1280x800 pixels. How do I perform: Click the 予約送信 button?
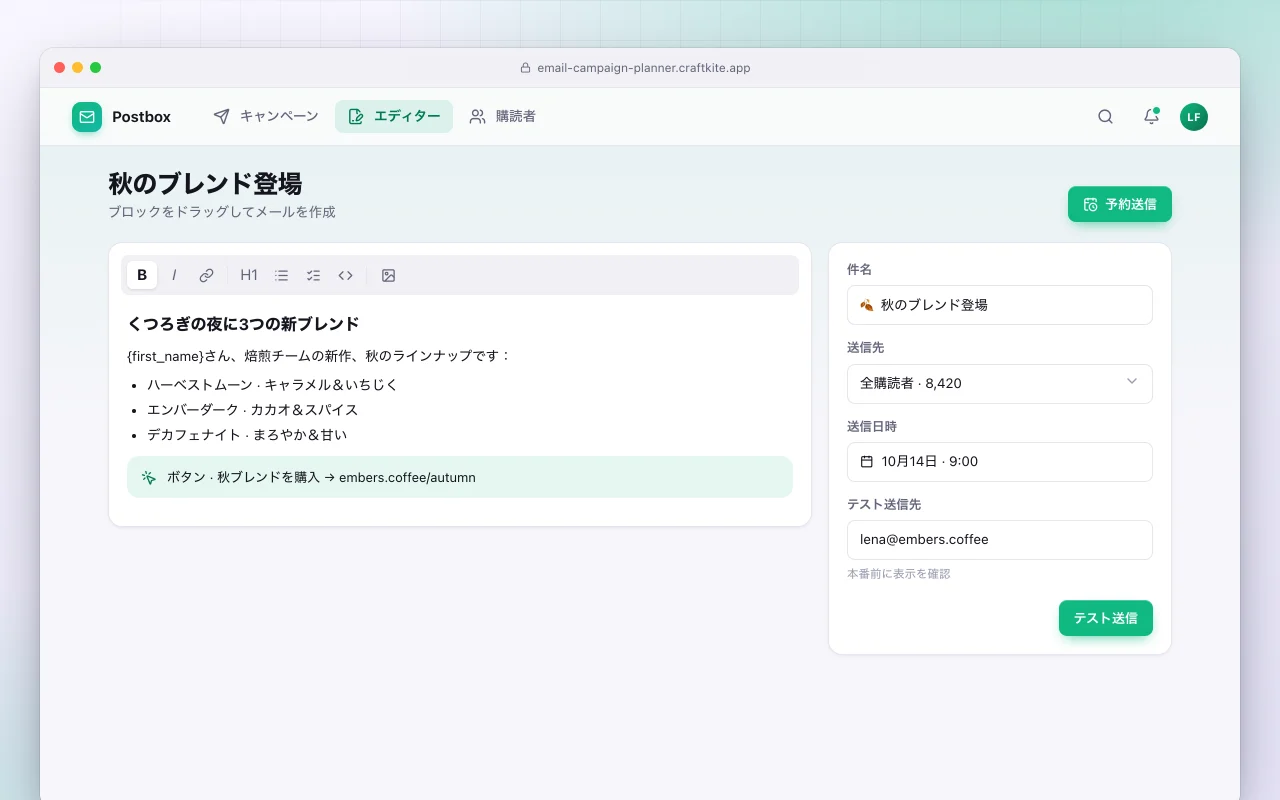click(1120, 204)
